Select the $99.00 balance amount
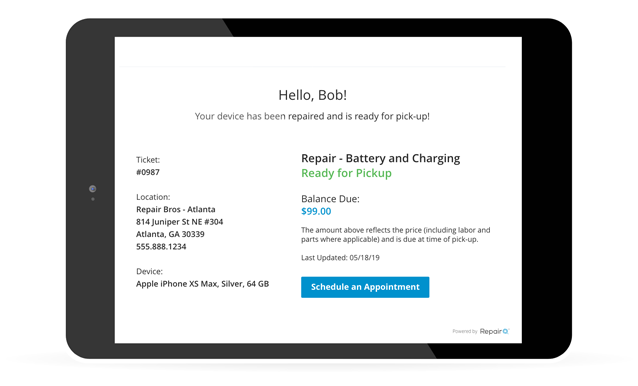Viewport: 638px width, 386px height. (316, 212)
